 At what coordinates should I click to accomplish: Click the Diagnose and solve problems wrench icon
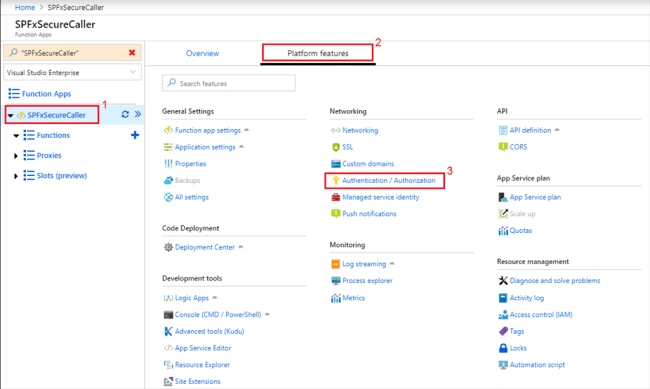pos(503,281)
